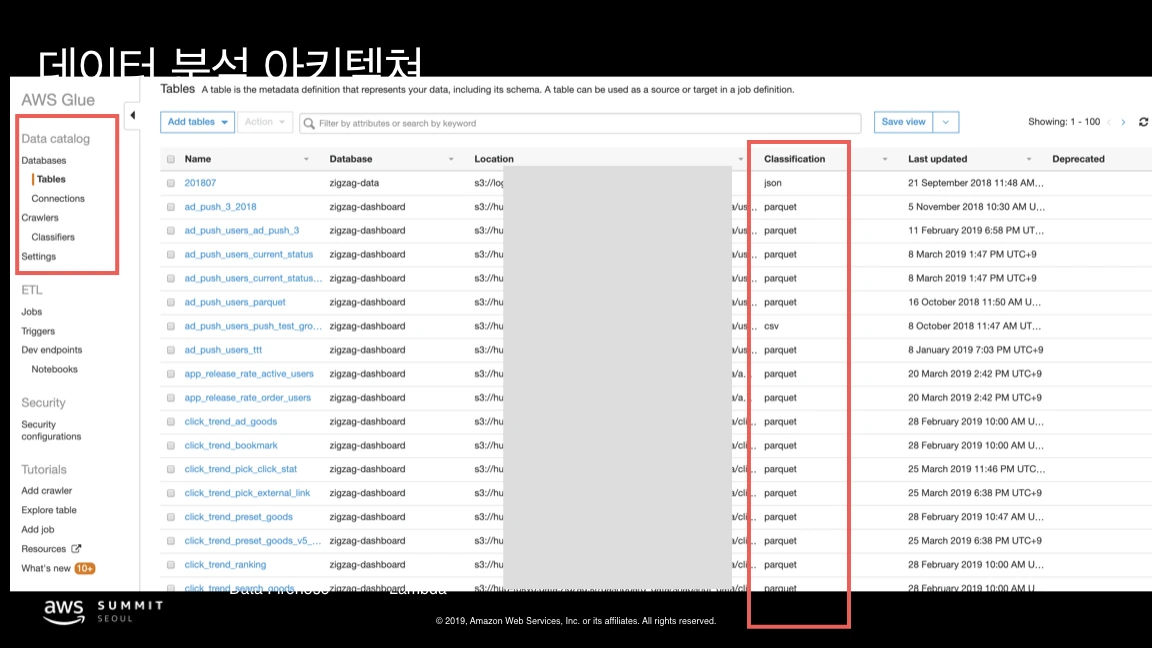
Task: Open Security configurations page
Action: [51, 431]
